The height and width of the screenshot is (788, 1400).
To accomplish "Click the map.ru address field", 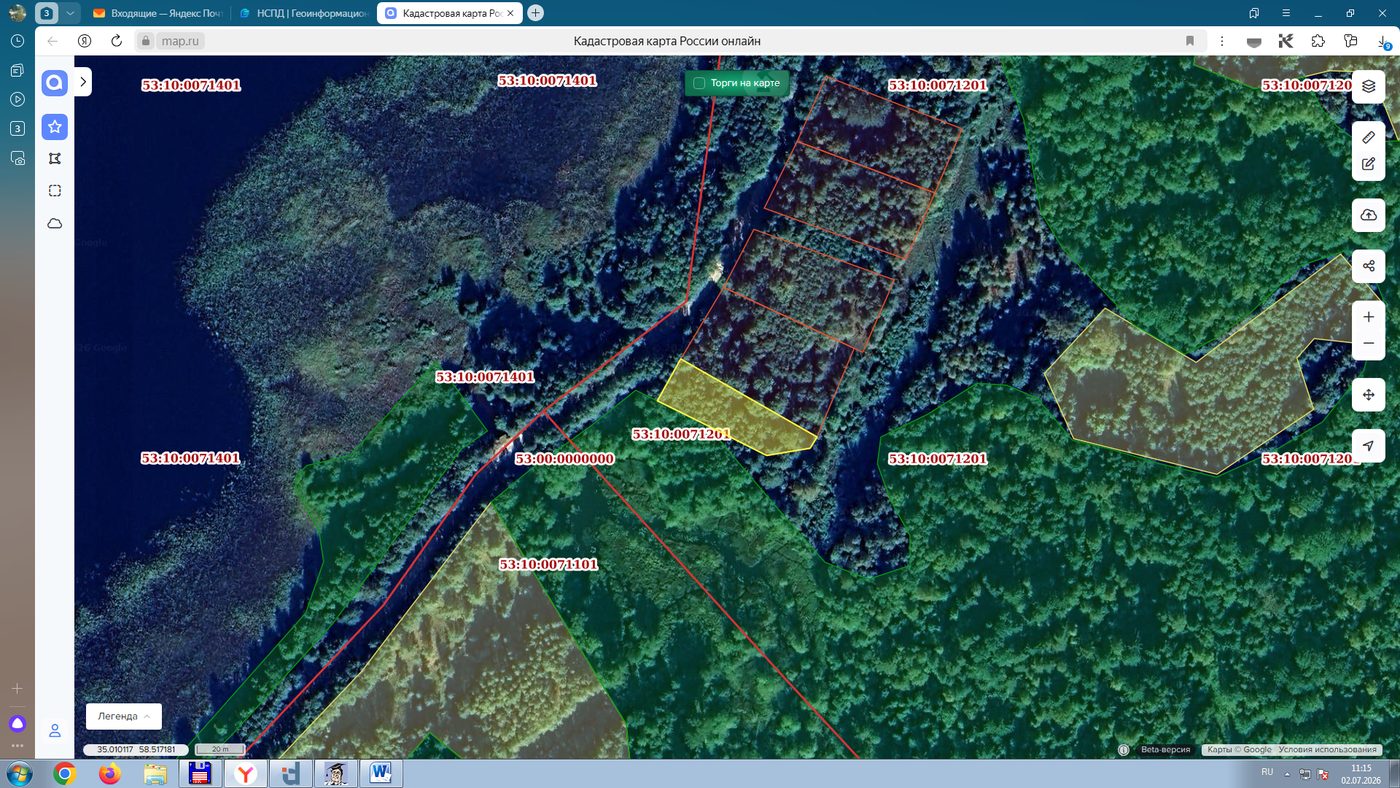I will point(181,41).
